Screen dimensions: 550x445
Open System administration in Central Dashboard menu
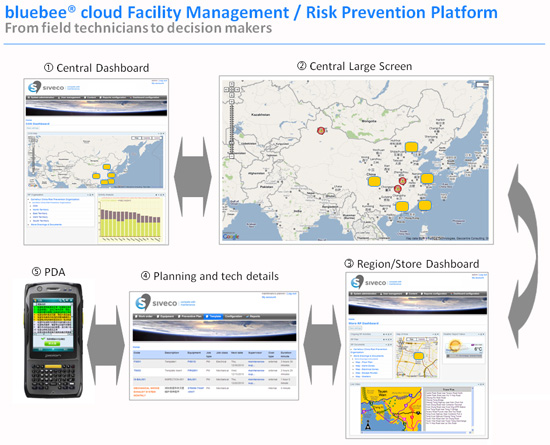coord(41,97)
